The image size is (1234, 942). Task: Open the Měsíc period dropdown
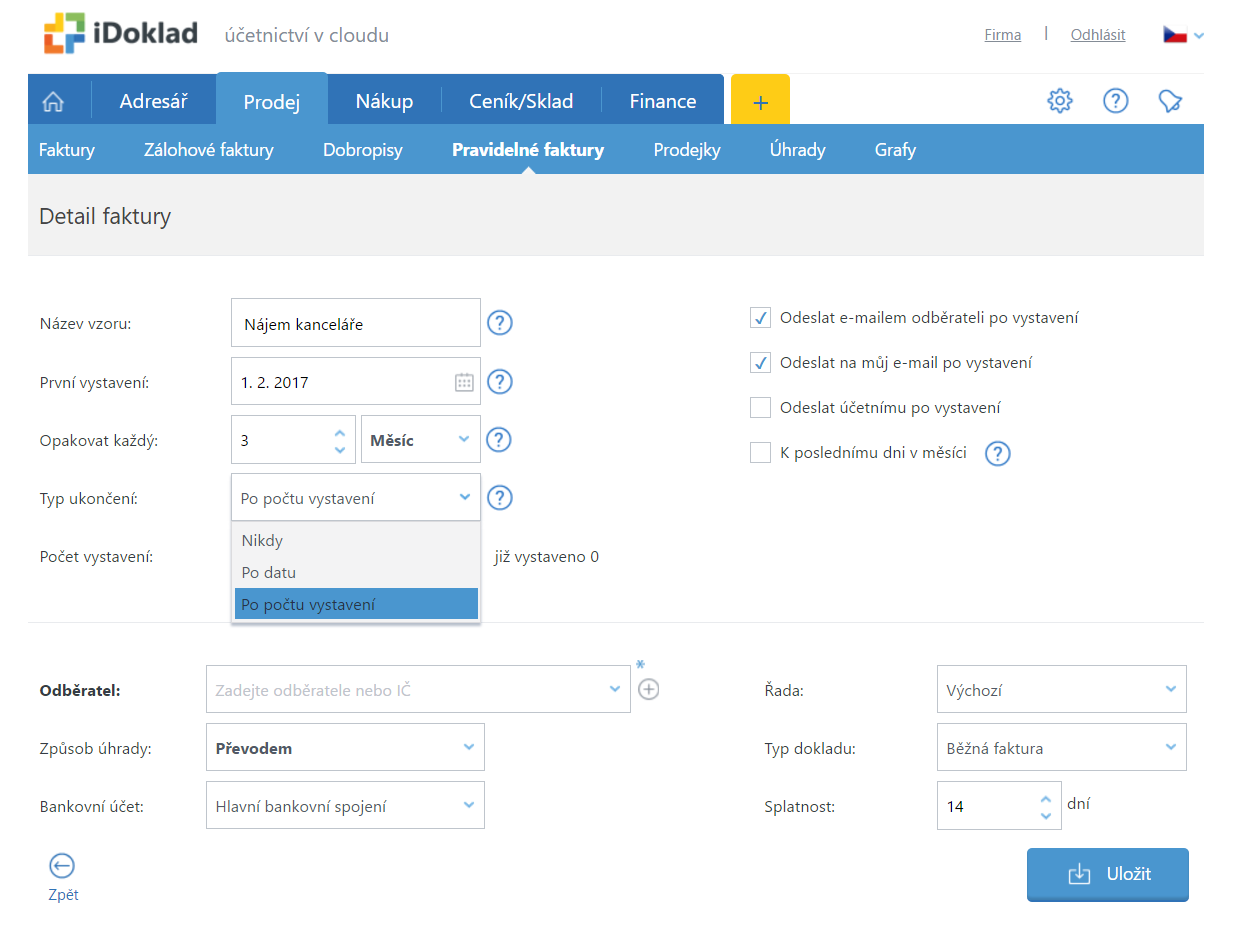coord(421,440)
